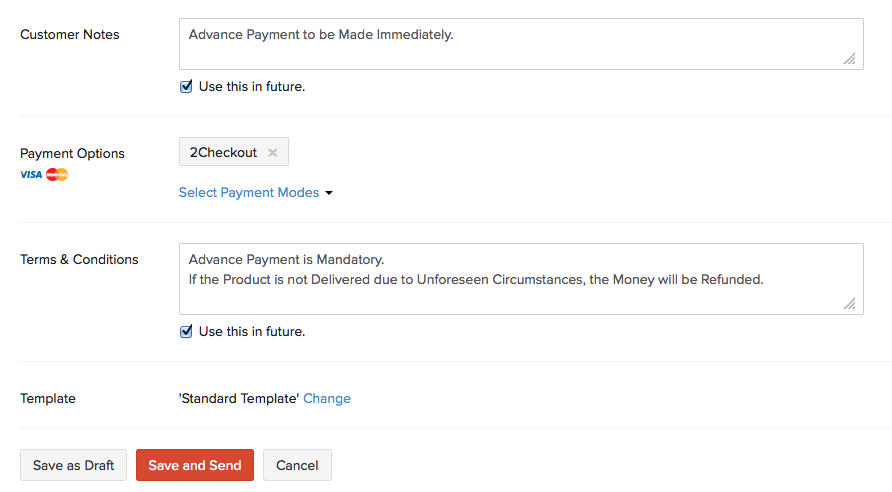
Task: Select the 2Checkout payment tag
Action: click(223, 153)
